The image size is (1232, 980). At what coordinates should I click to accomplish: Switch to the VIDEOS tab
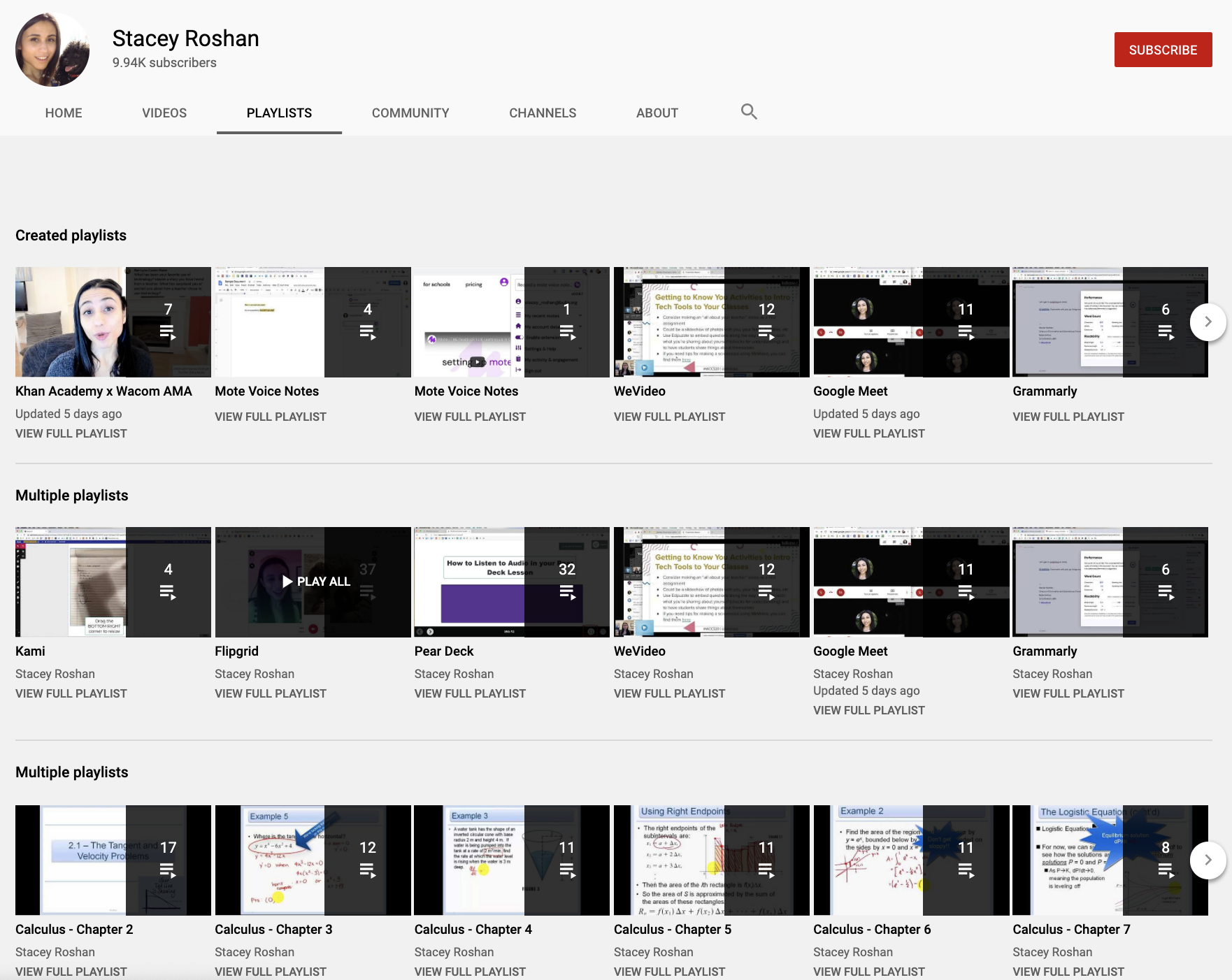click(x=164, y=113)
